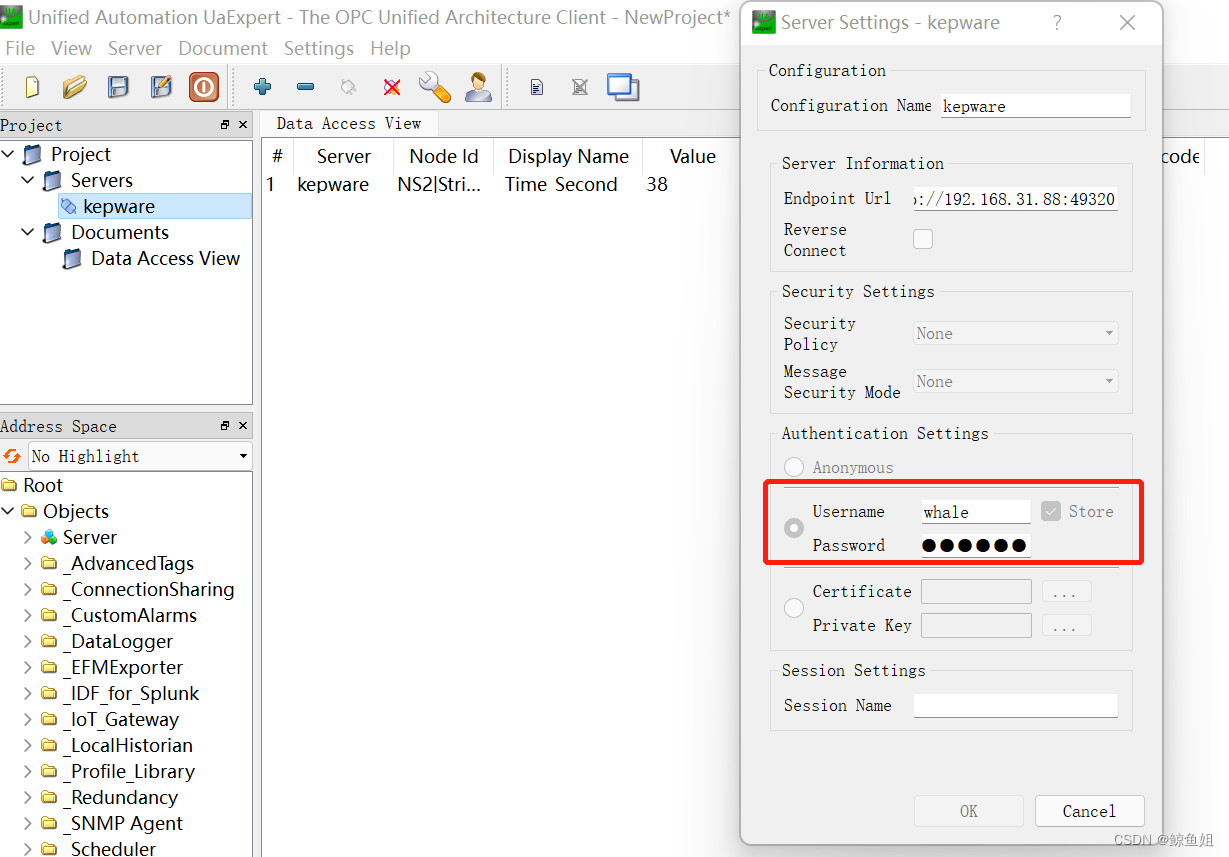The image size is (1229, 857).
Task: Open the Document menu
Action: point(223,48)
